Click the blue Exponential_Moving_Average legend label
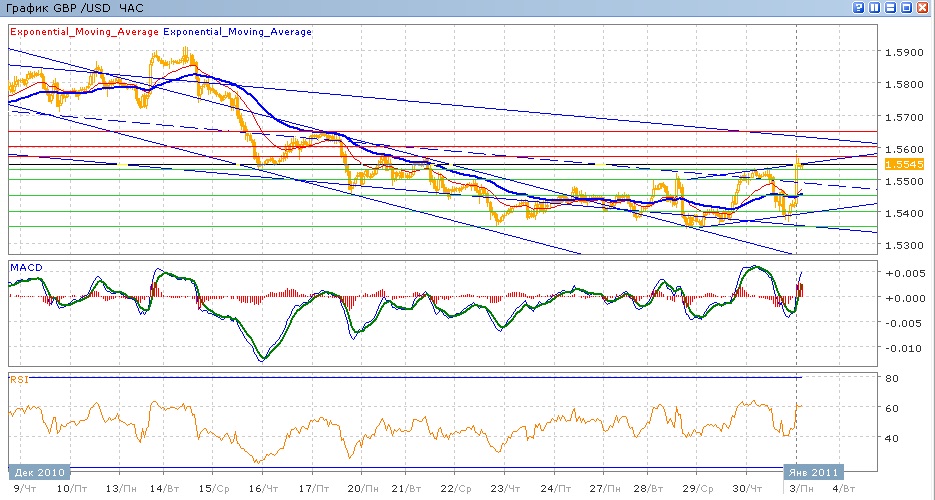The image size is (935, 500). [x=237, y=32]
